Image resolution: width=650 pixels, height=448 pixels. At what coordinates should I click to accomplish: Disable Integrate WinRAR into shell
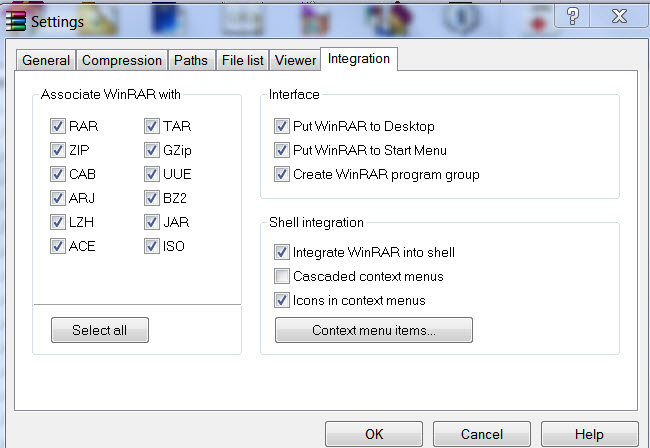(282, 252)
